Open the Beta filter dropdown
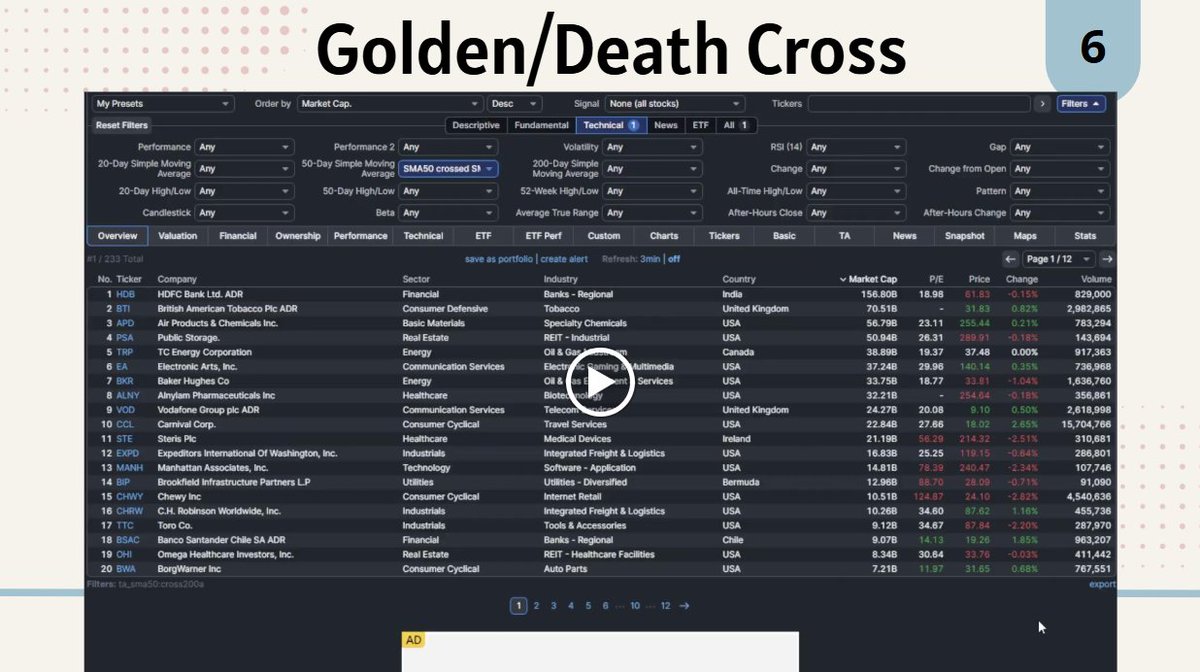Image resolution: width=1200 pixels, height=672 pixels. click(x=448, y=213)
